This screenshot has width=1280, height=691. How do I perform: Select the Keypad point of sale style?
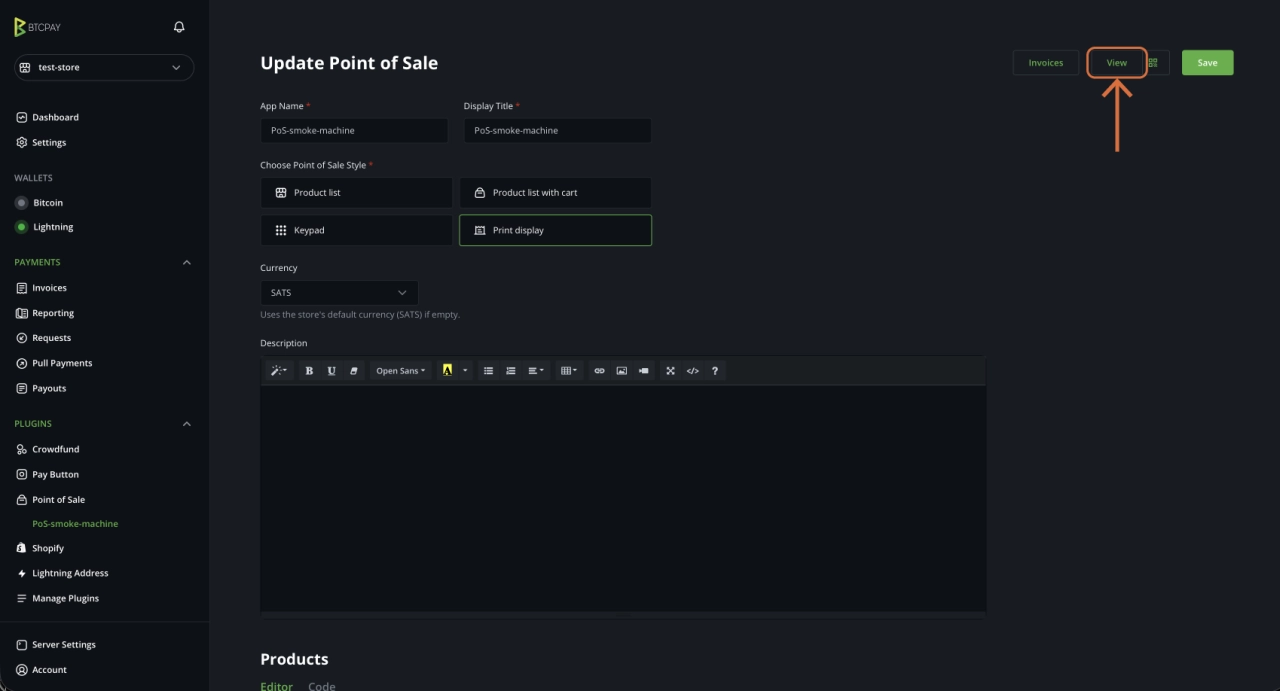pos(356,230)
